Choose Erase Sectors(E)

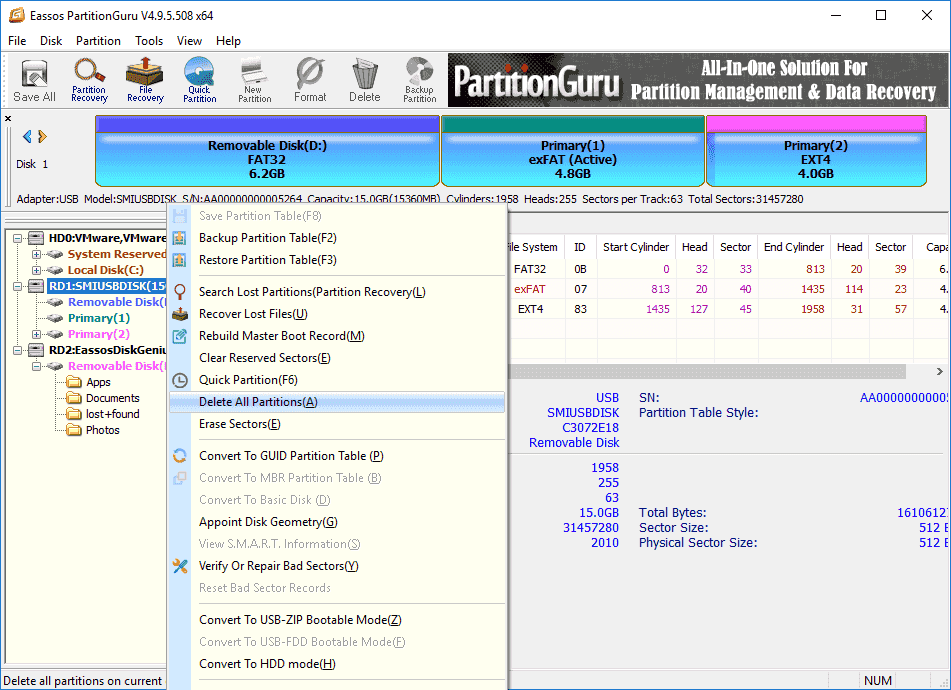pyautogui.click(x=337, y=424)
